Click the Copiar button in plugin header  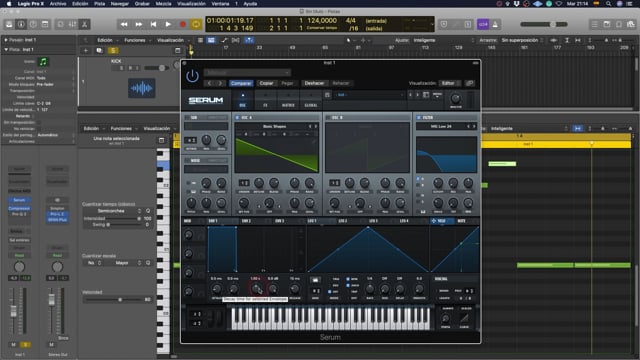coord(266,83)
